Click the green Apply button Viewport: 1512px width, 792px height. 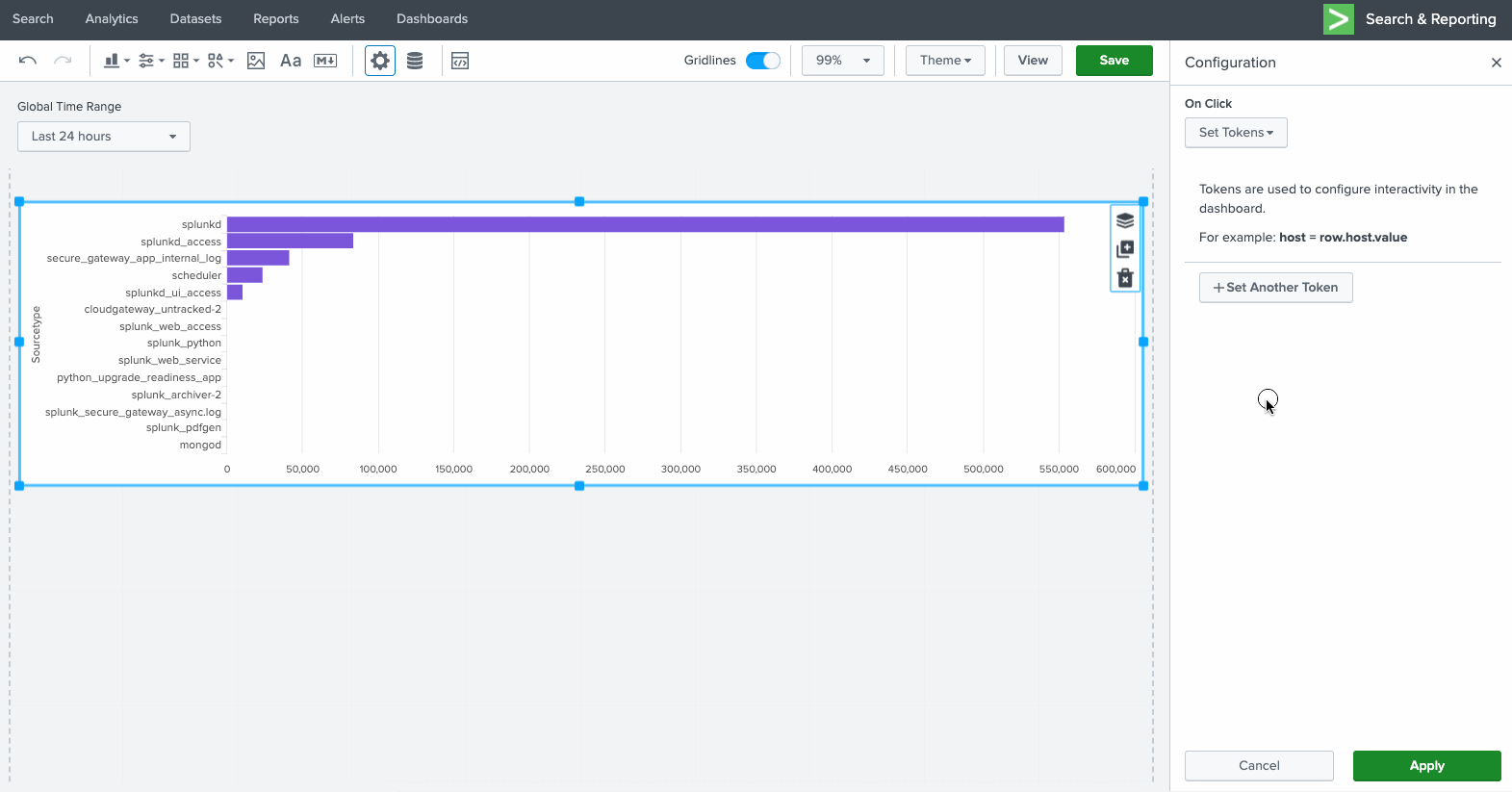pos(1426,766)
